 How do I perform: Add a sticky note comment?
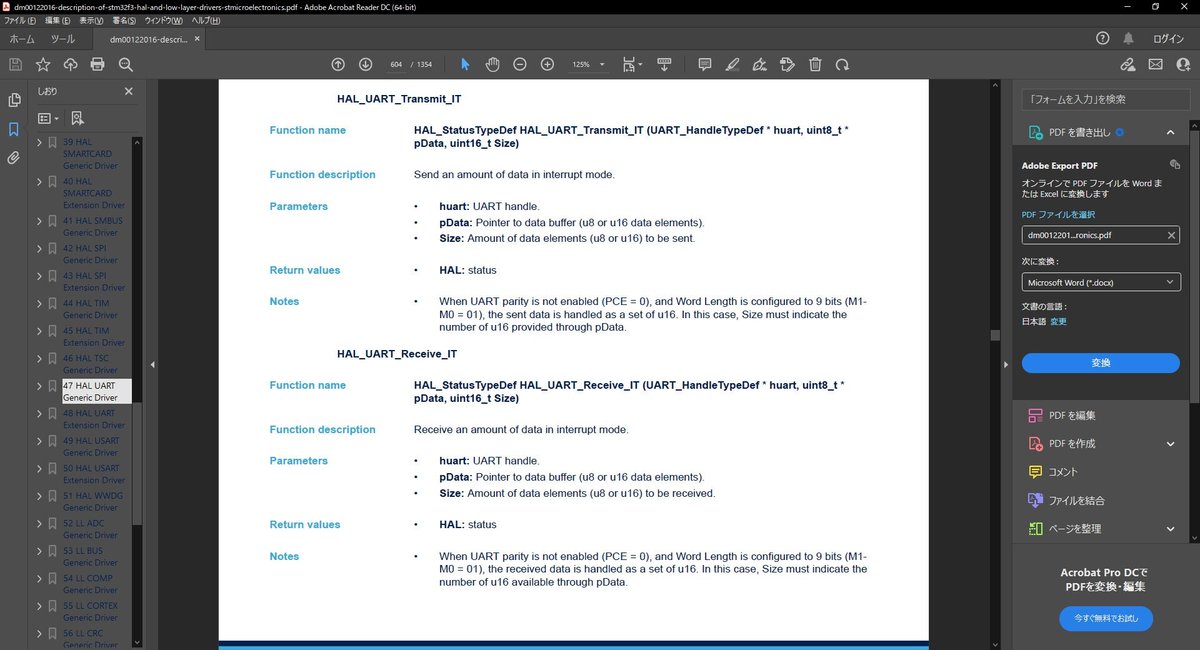click(704, 64)
